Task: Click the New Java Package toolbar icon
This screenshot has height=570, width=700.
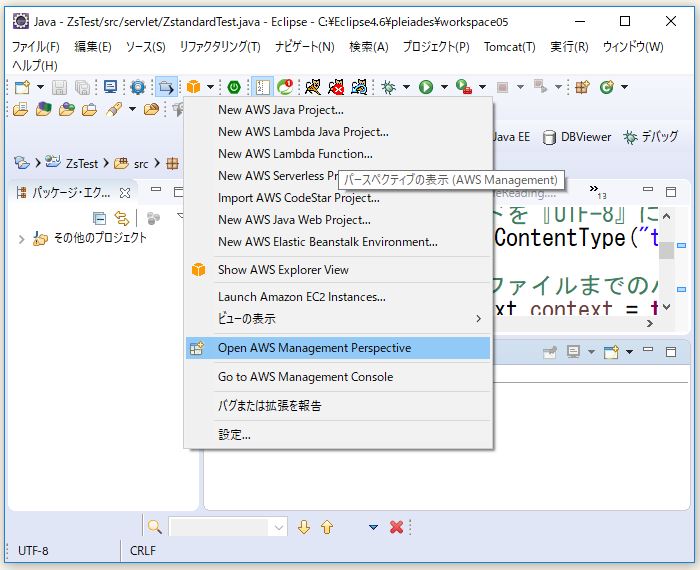Action: click(582, 87)
